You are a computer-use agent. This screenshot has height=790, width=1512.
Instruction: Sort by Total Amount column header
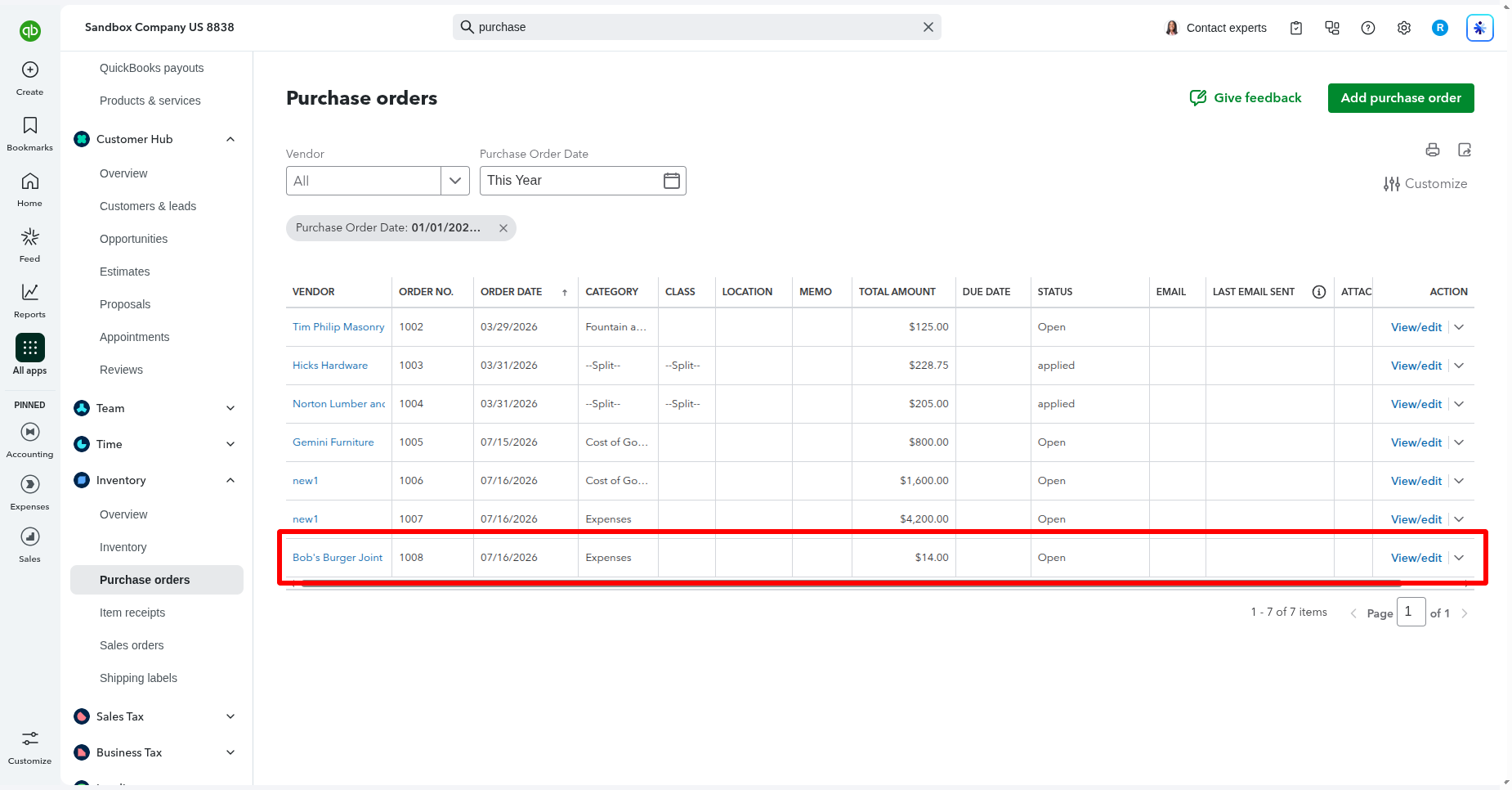[897, 292]
